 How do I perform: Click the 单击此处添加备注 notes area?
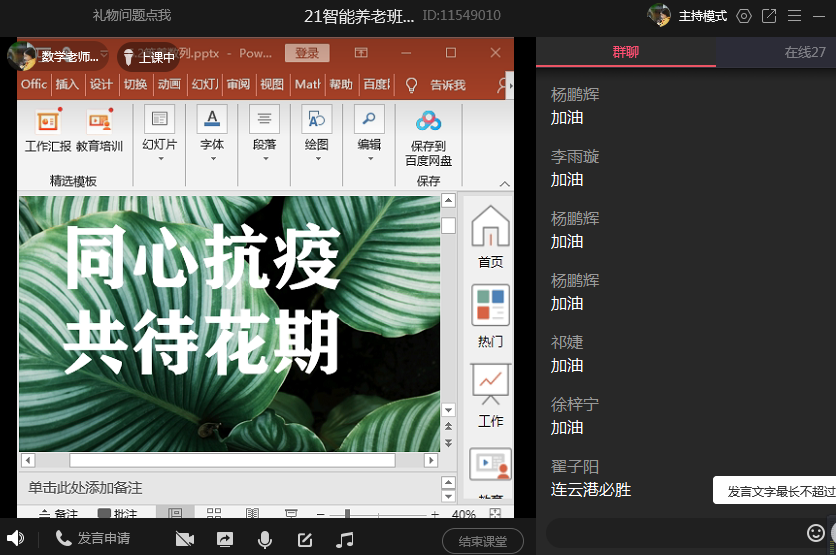tap(229, 488)
